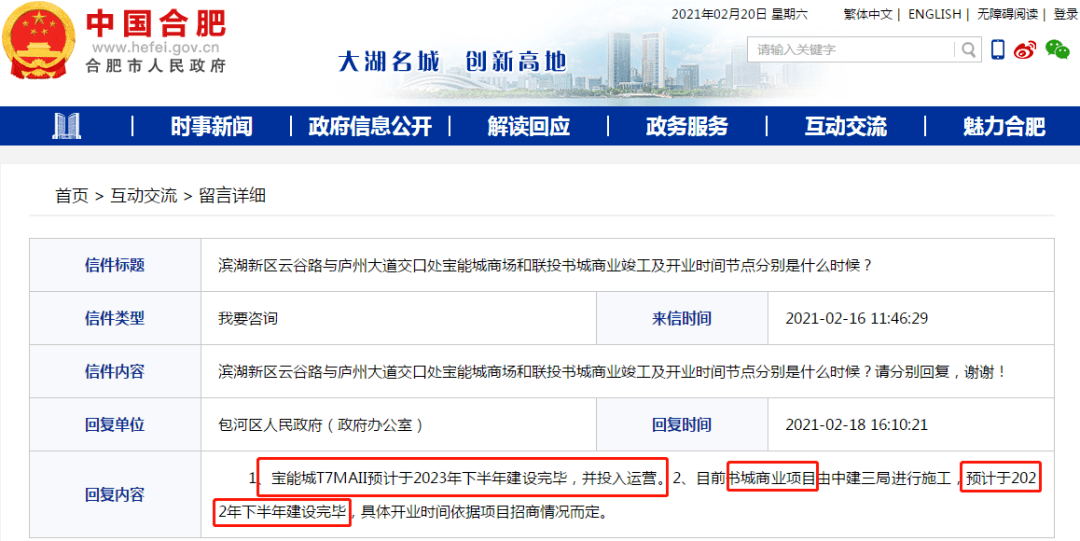This screenshot has height=541, width=1080.
Task: Click the 留言详细 breadcrumb text
Action: tap(232, 196)
